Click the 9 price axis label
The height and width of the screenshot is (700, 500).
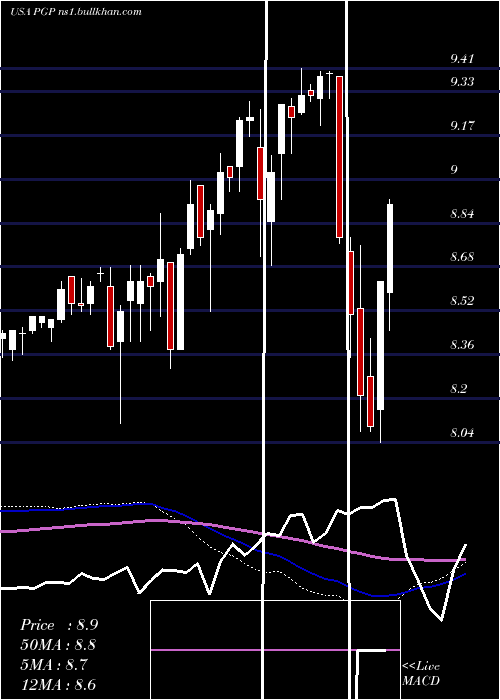[454, 169]
